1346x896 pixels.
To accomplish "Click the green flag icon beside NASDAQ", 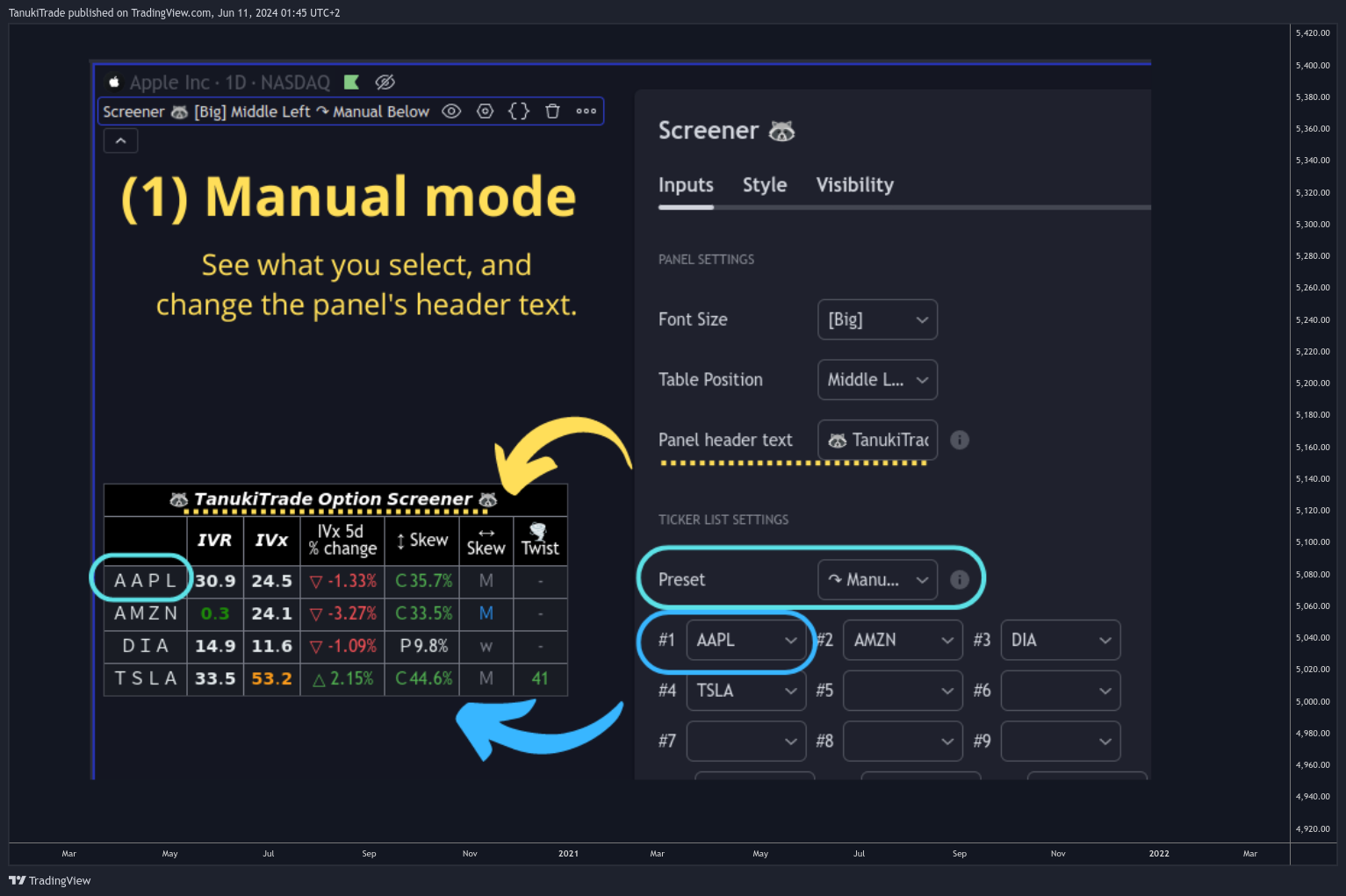I will [351, 82].
